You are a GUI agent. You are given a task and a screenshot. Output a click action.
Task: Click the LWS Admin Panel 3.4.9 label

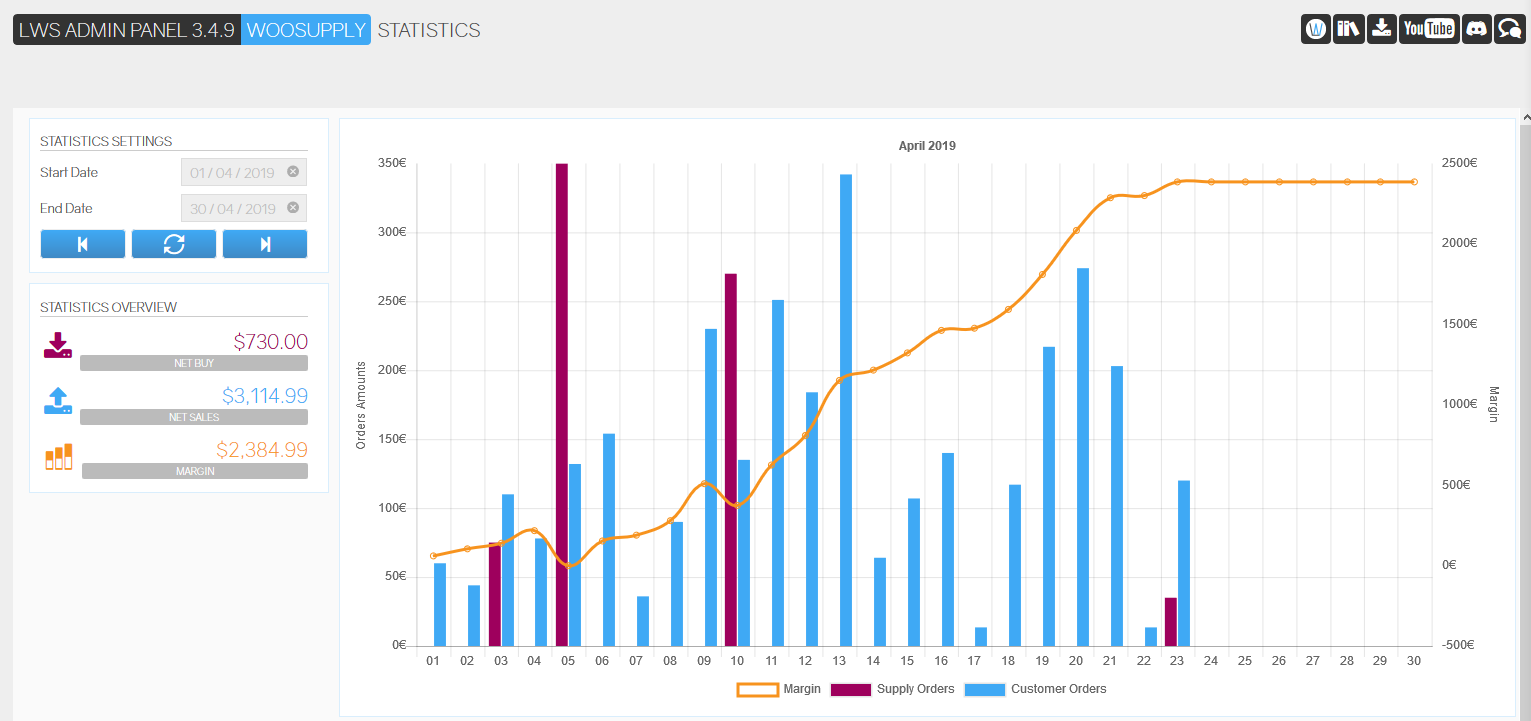click(x=127, y=30)
